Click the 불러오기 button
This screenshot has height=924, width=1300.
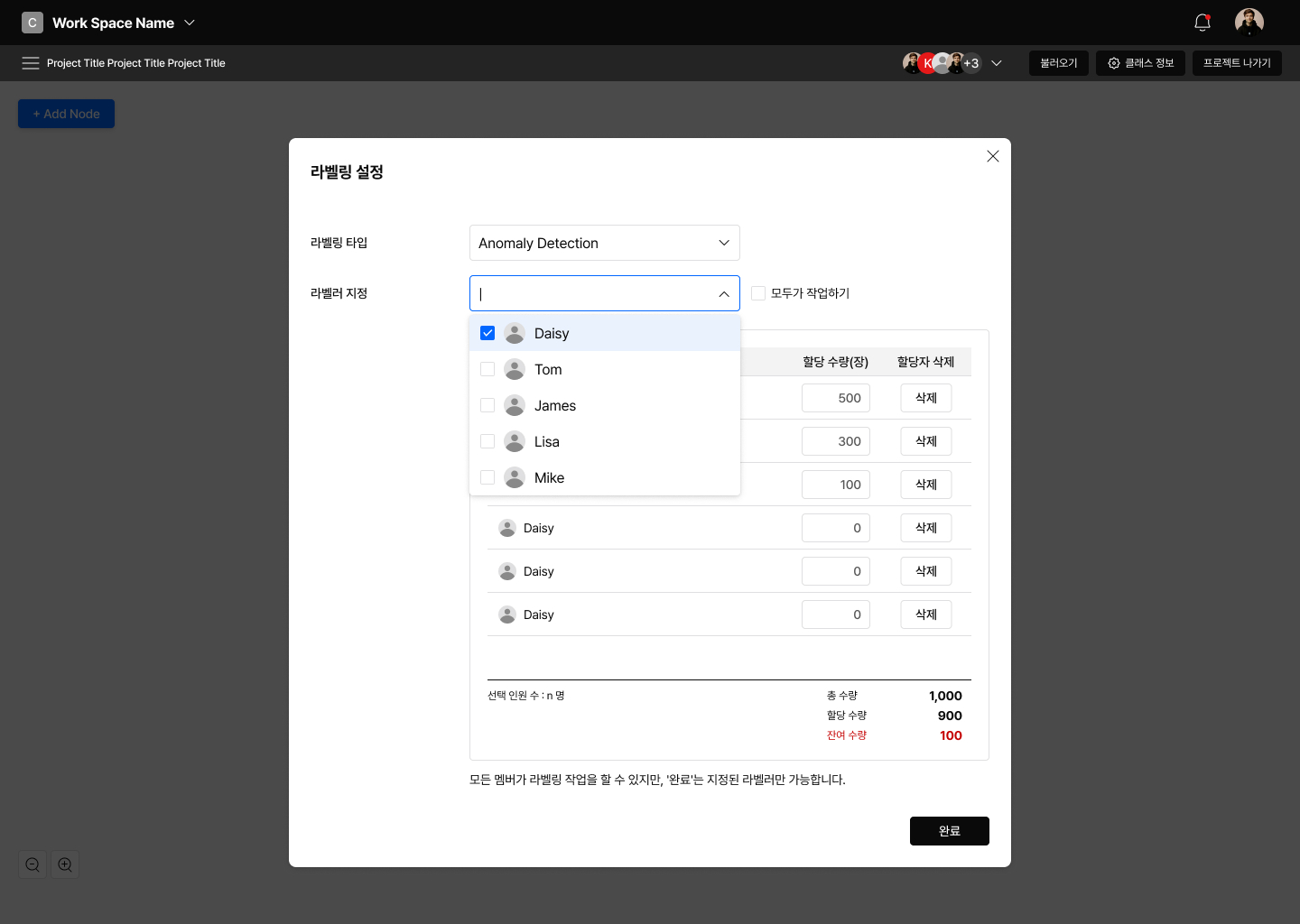[x=1059, y=63]
